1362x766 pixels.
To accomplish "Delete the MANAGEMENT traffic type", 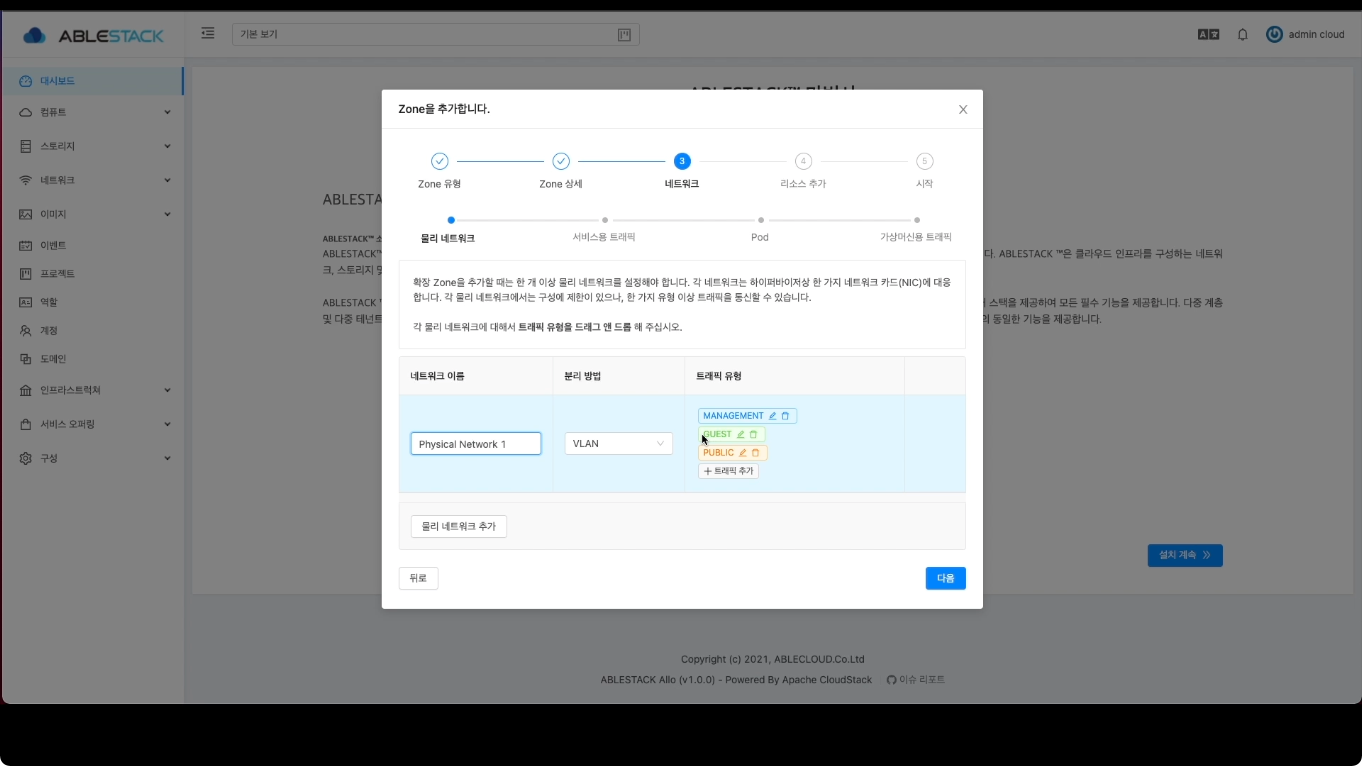I will click(x=785, y=416).
